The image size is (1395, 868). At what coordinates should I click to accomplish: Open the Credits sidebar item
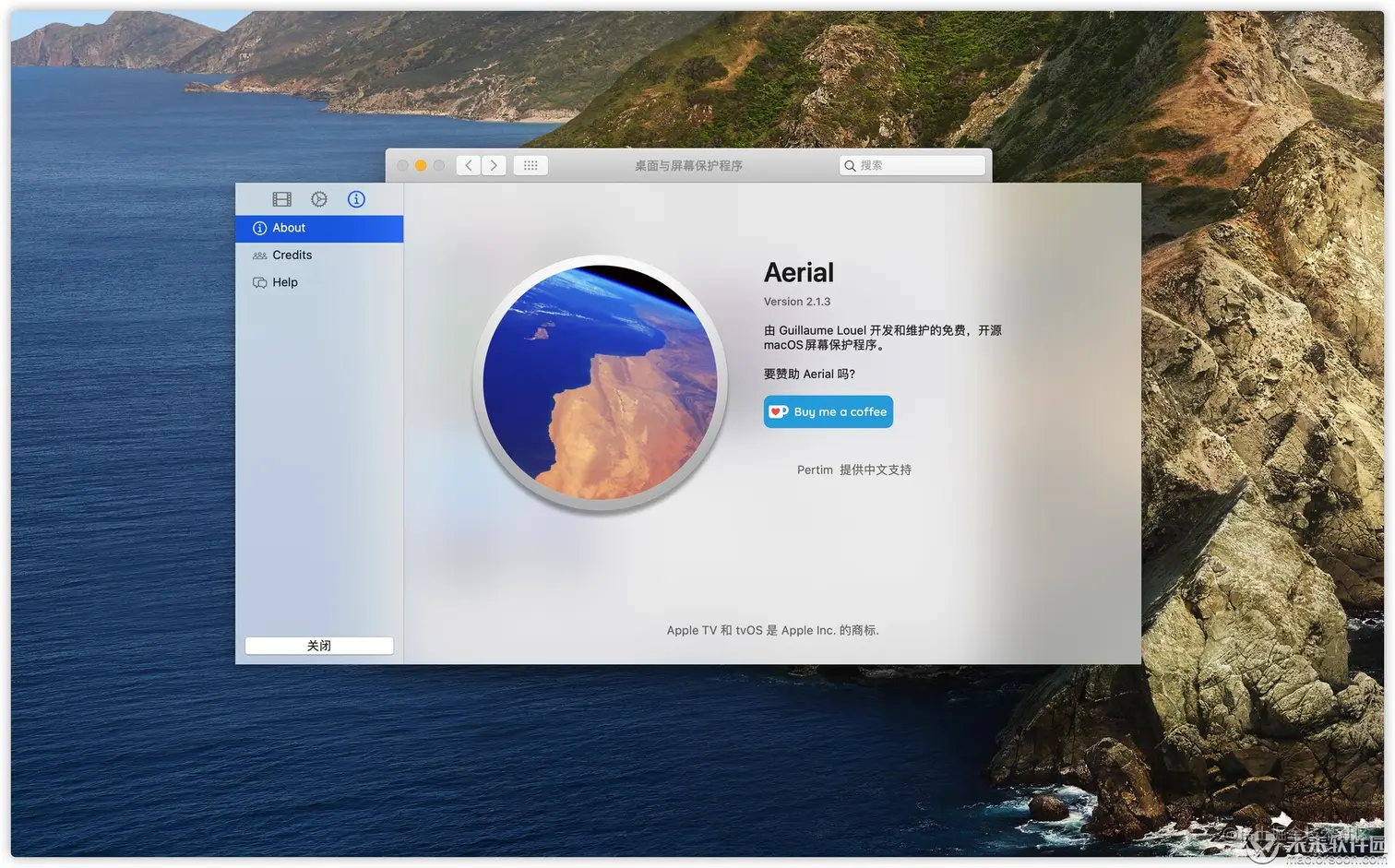click(319, 256)
